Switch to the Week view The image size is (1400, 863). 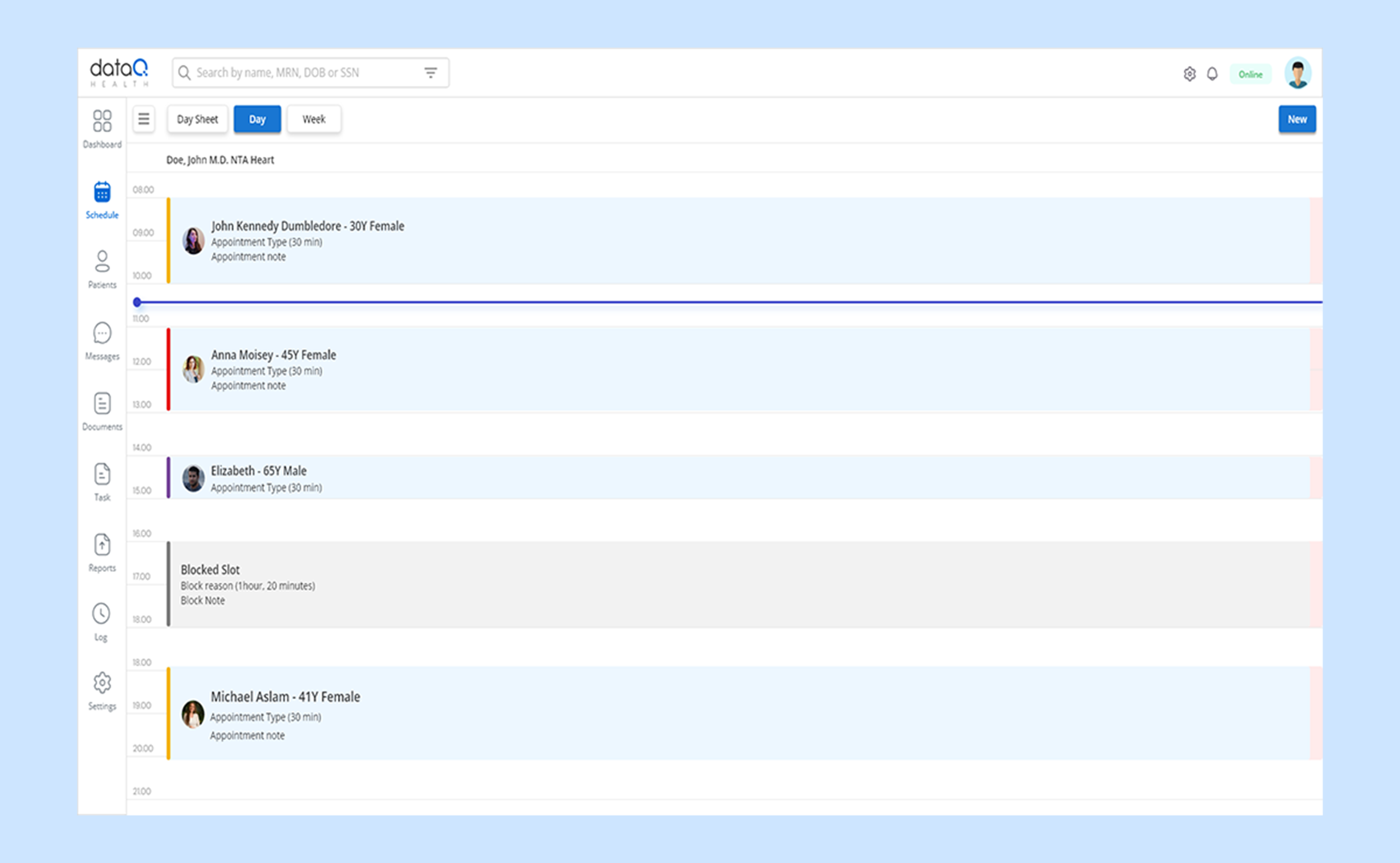coord(314,119)
